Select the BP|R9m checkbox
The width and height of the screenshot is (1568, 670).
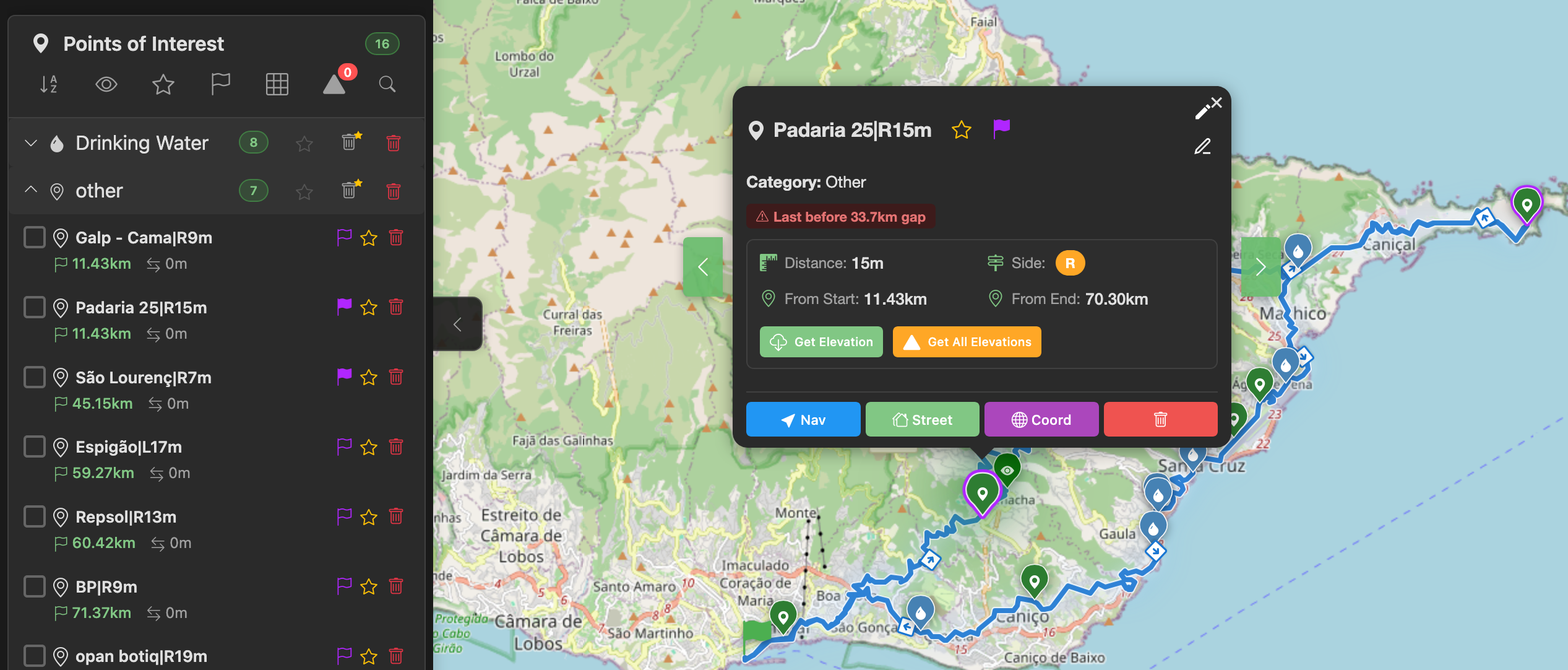click(x=35, y=586)
